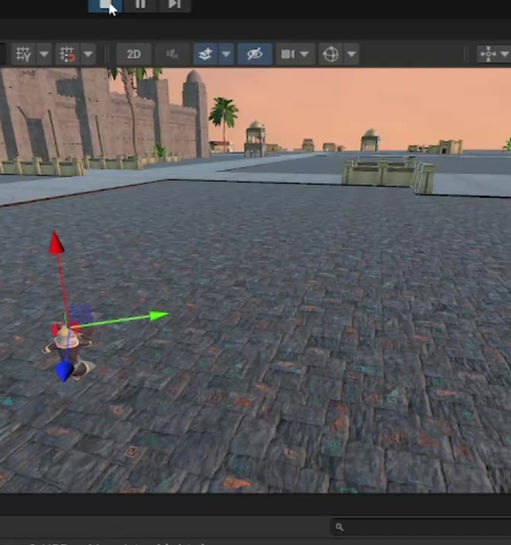Expand the camera settings dropdown arrow
The height and width of the screenshot is (545, 511).
(304, 54)
